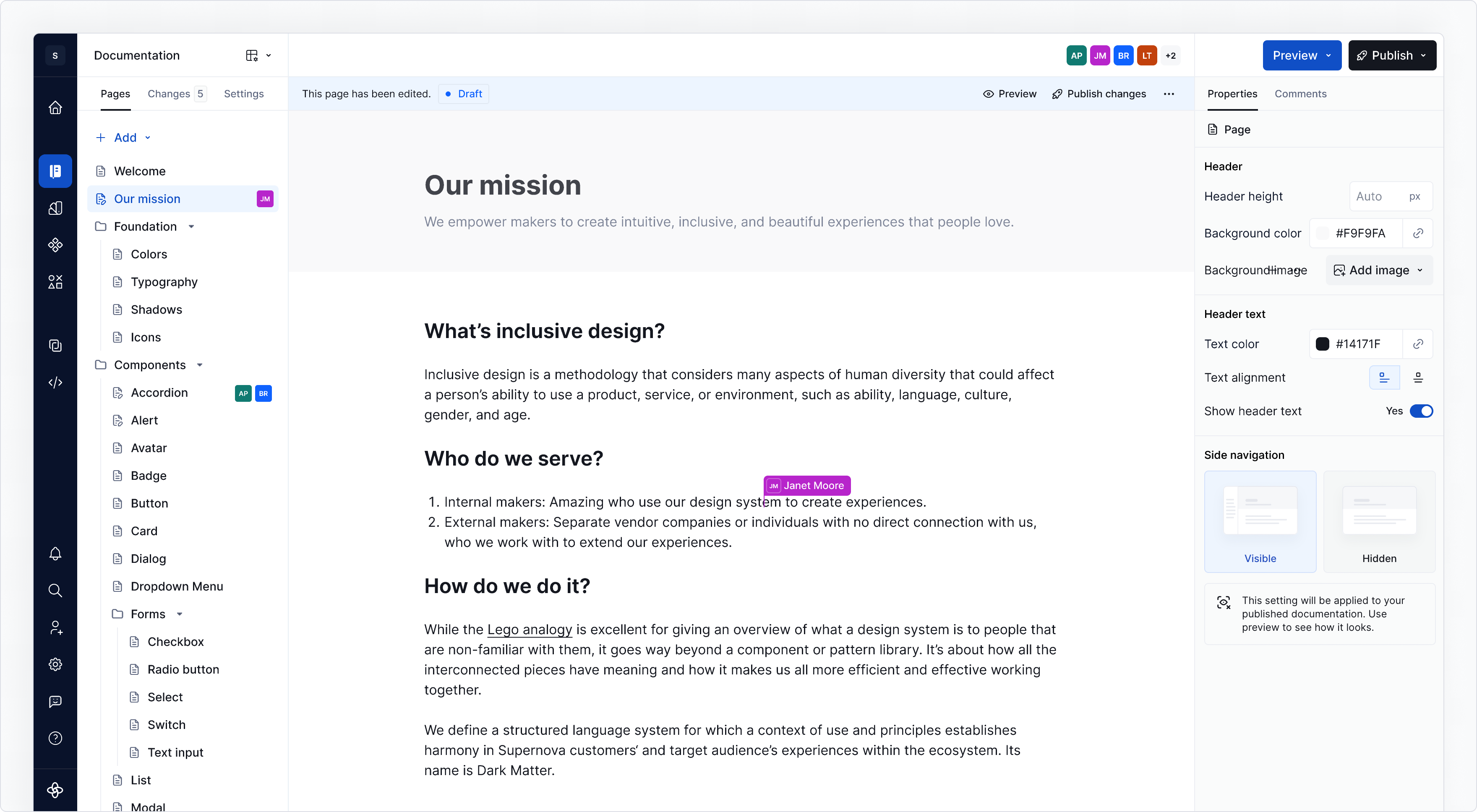Toggle off Show header text
The width and height of the screenshot is (1477, 812).
1422,411
